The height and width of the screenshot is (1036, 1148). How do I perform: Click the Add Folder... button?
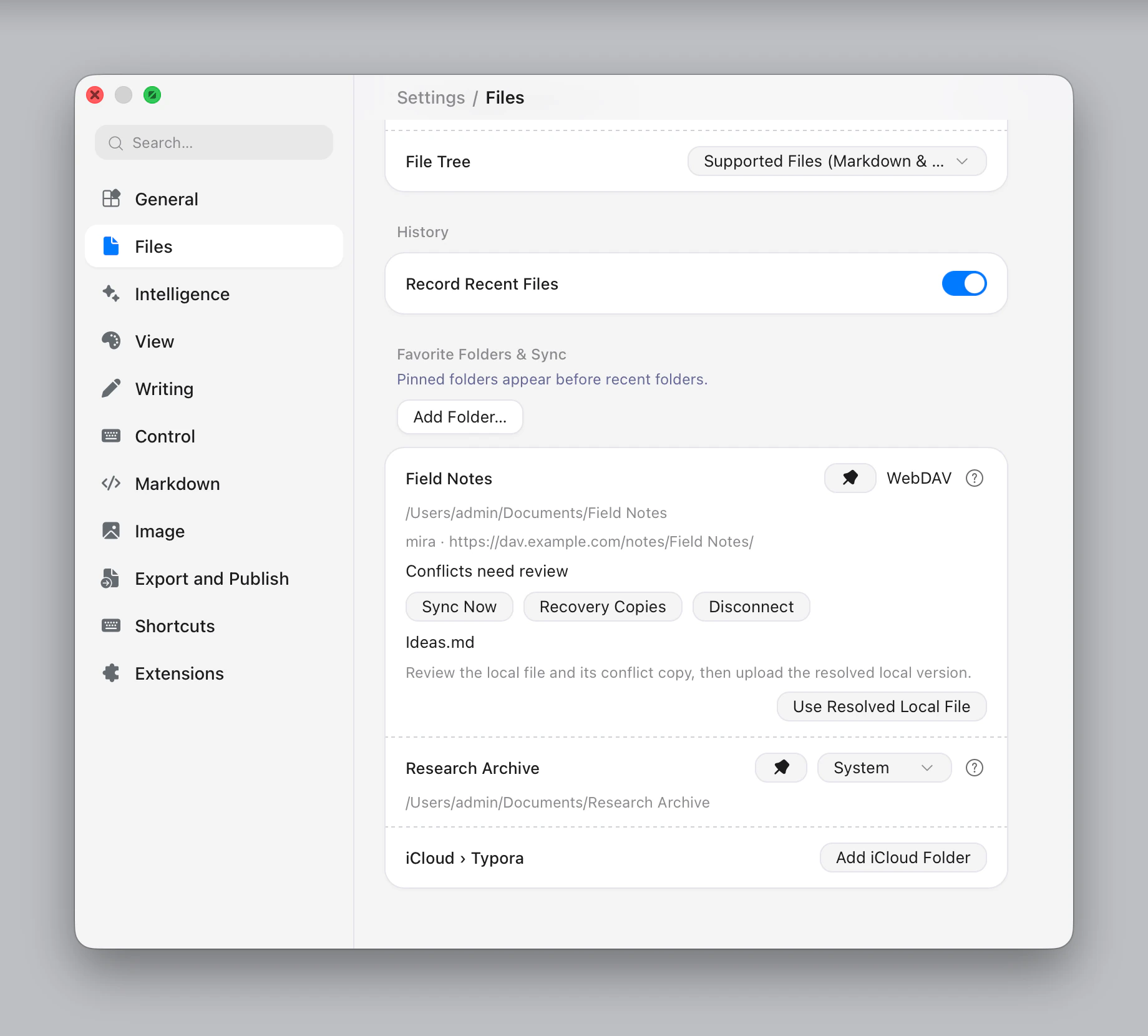[x=460, y=417]
